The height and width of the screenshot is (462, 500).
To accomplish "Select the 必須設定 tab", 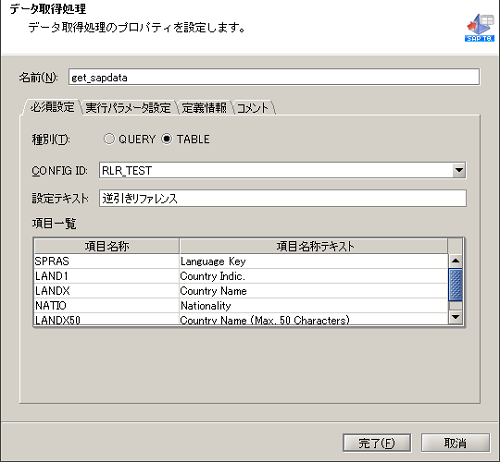I will pos(52,107).
